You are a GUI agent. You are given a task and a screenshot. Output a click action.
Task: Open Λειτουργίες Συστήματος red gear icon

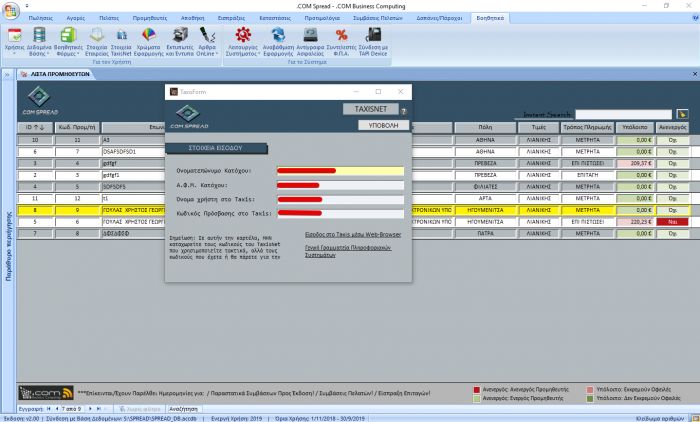coord(243,42)
